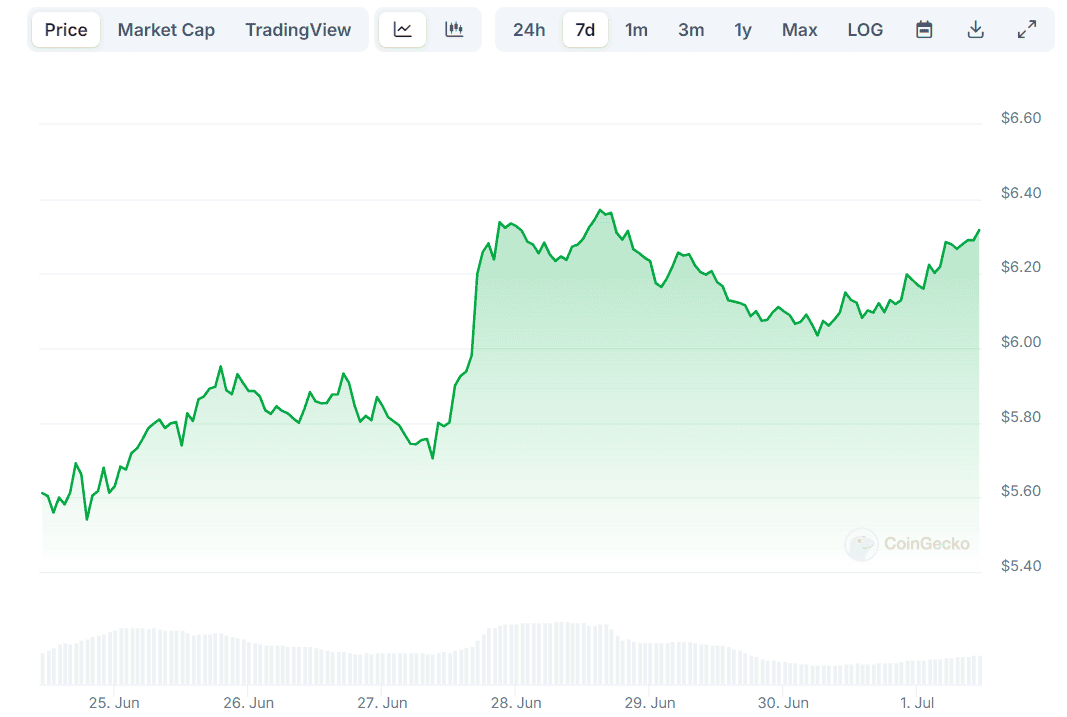Show the Max timeframe

tap(799, 29)
